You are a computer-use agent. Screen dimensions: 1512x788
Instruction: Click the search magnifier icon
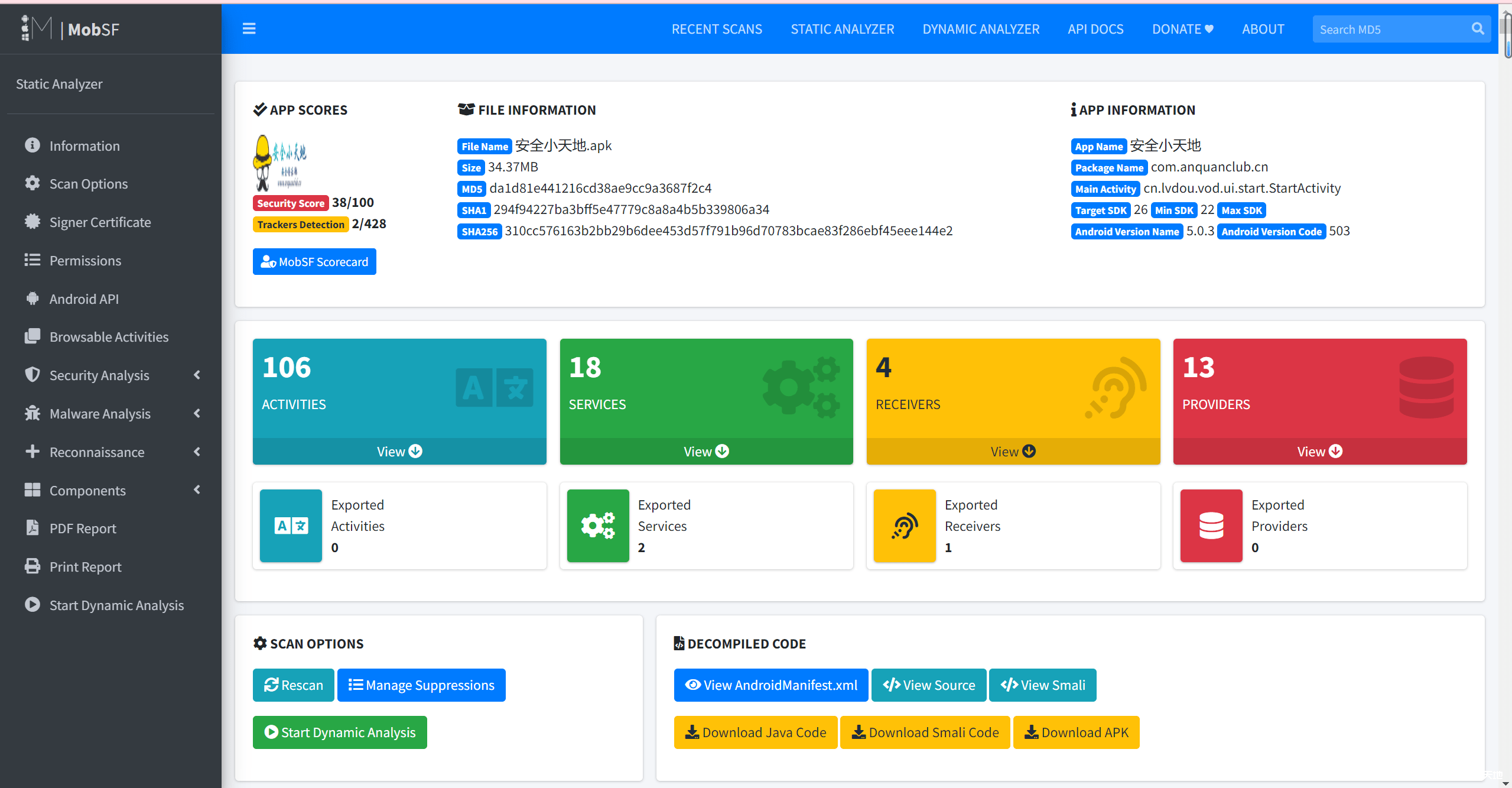1477,29
